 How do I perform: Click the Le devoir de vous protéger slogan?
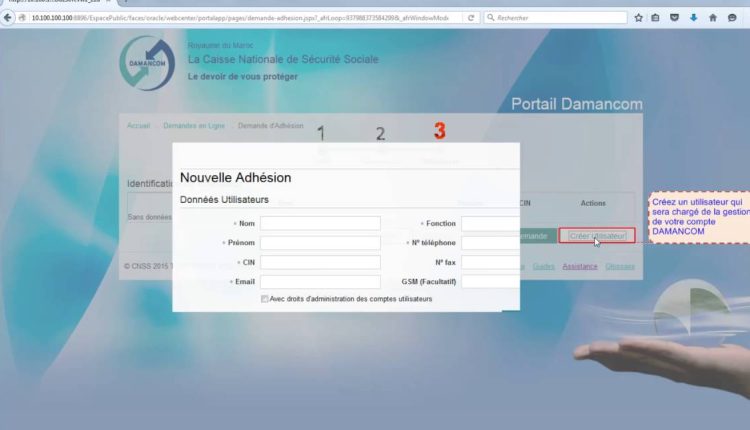click(243, 77)
